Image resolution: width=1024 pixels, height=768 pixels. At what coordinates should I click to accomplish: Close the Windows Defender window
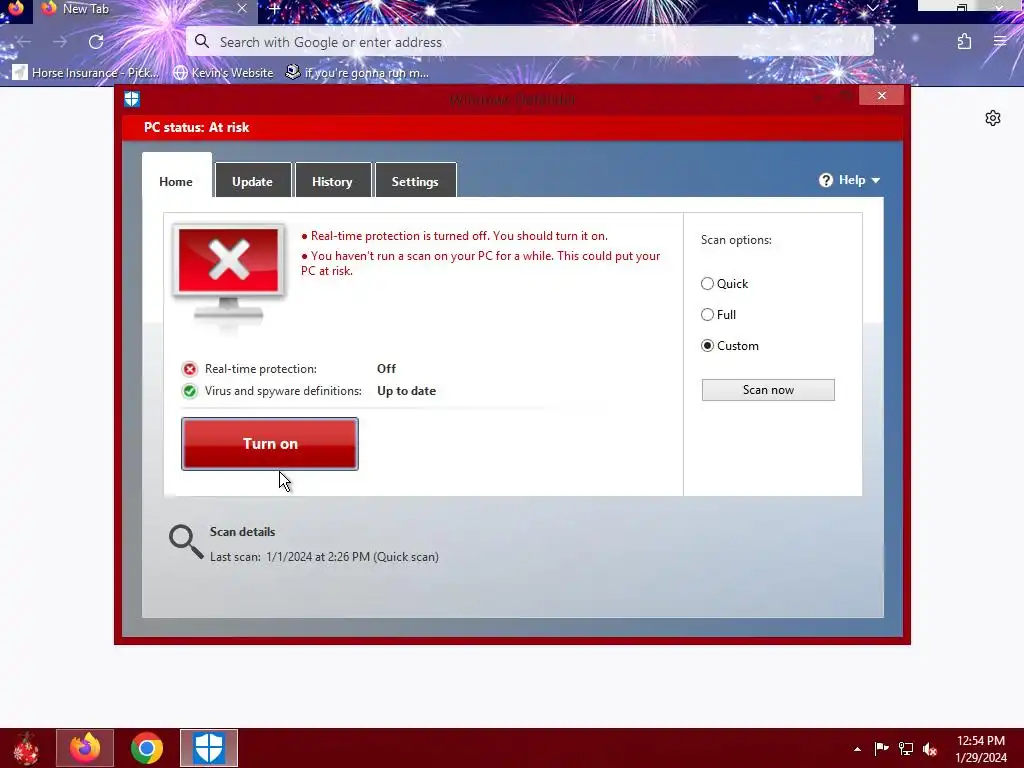click(882, 96)
